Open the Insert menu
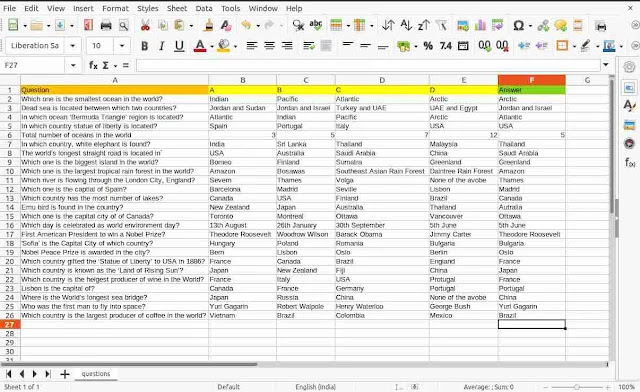 [83, 8]
